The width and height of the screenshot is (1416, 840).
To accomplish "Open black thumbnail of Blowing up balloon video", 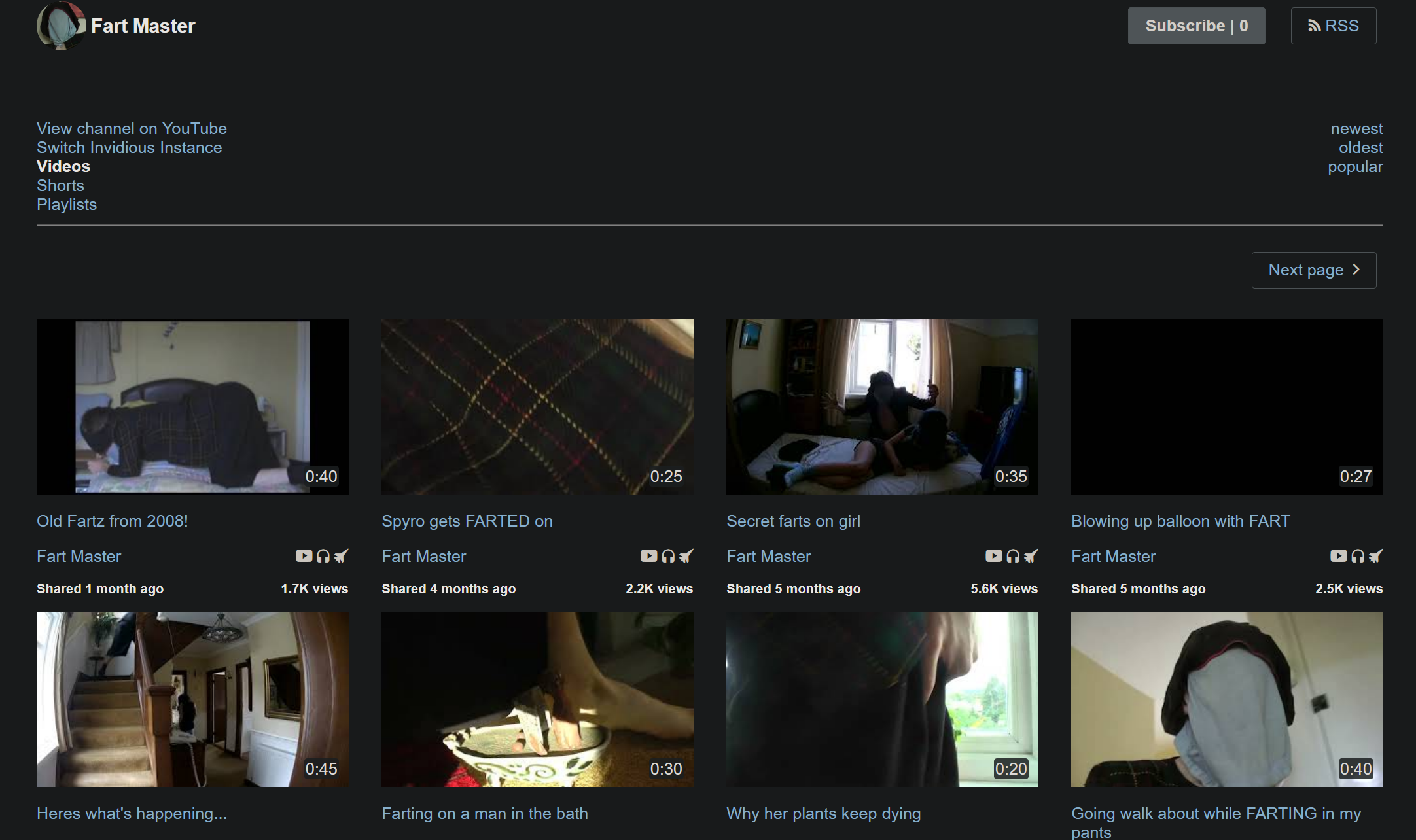I will [x=1227, y=406].
